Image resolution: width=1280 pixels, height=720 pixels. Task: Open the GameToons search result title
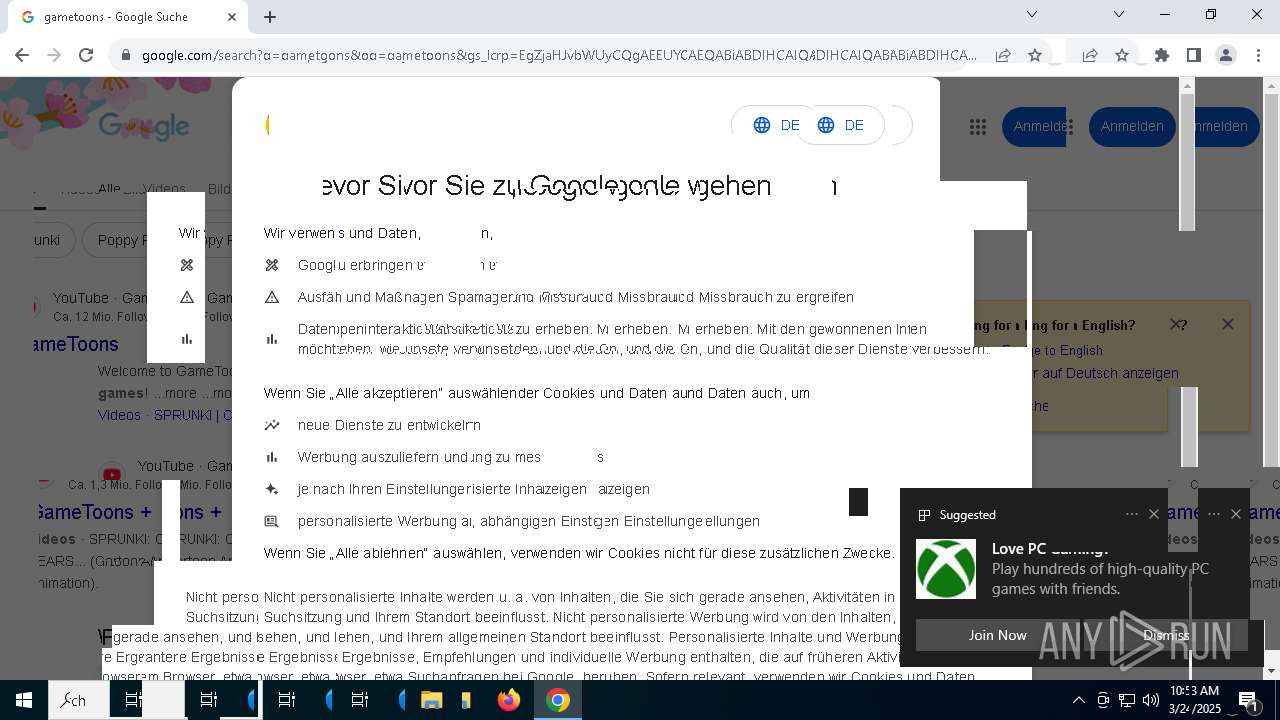tap(76, 344)
